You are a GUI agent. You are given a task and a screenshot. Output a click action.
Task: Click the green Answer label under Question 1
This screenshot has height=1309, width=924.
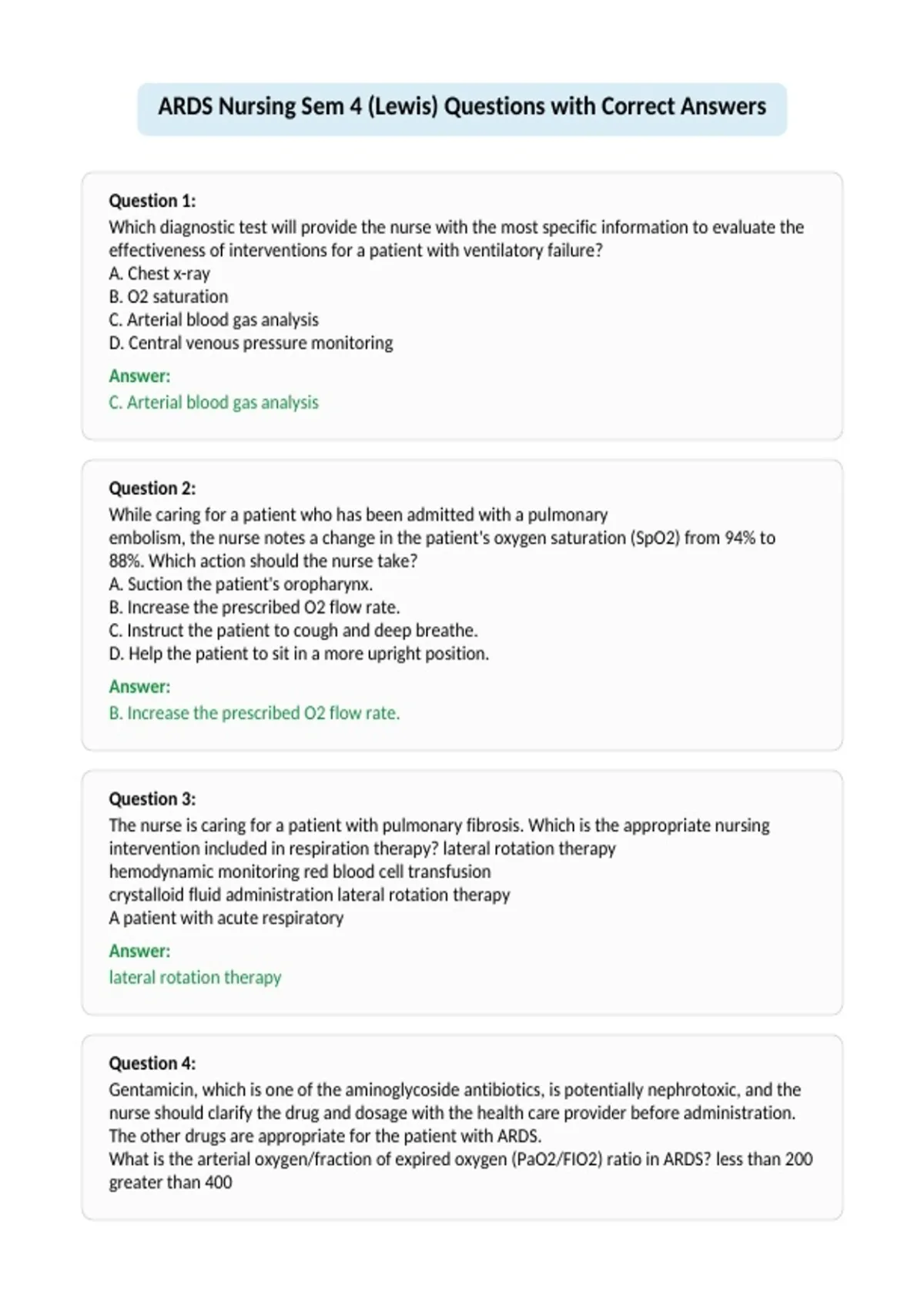click(x=139, y=376)
